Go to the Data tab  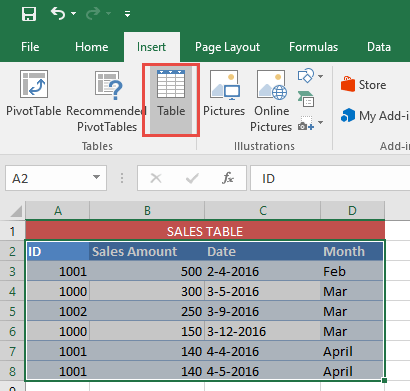379,47
